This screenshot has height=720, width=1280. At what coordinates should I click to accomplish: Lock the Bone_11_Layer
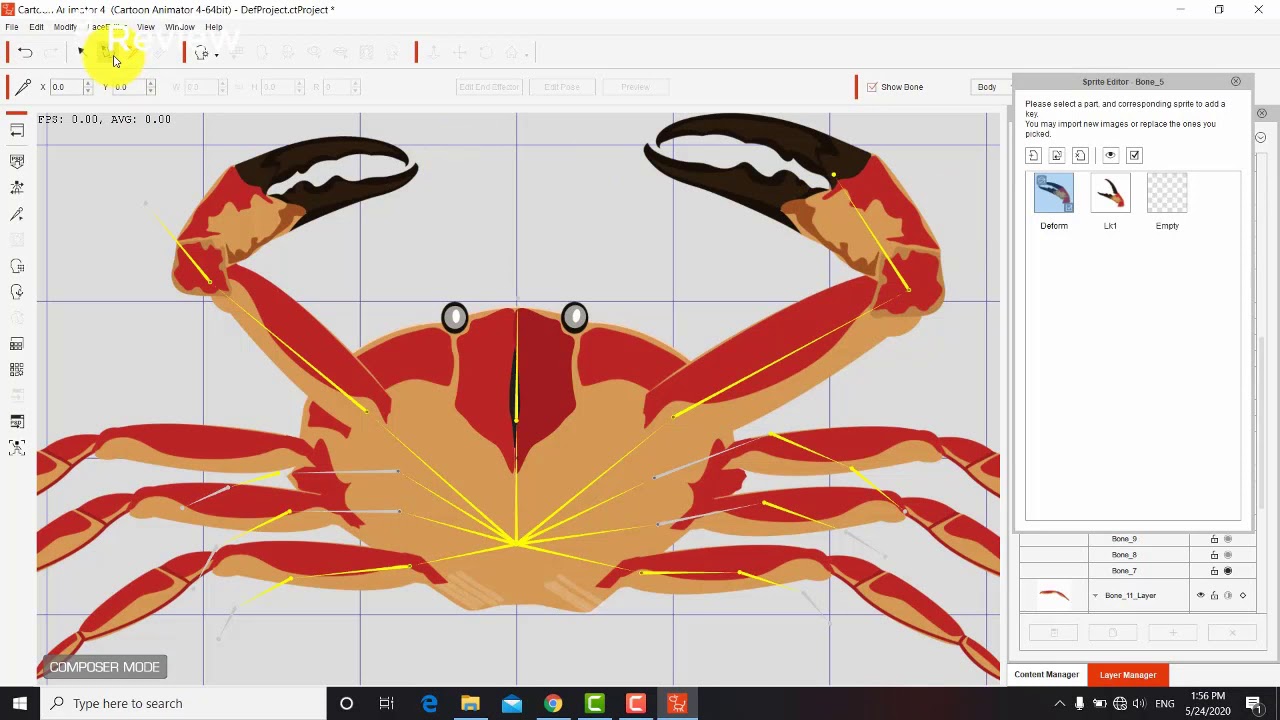point(1214,596)
